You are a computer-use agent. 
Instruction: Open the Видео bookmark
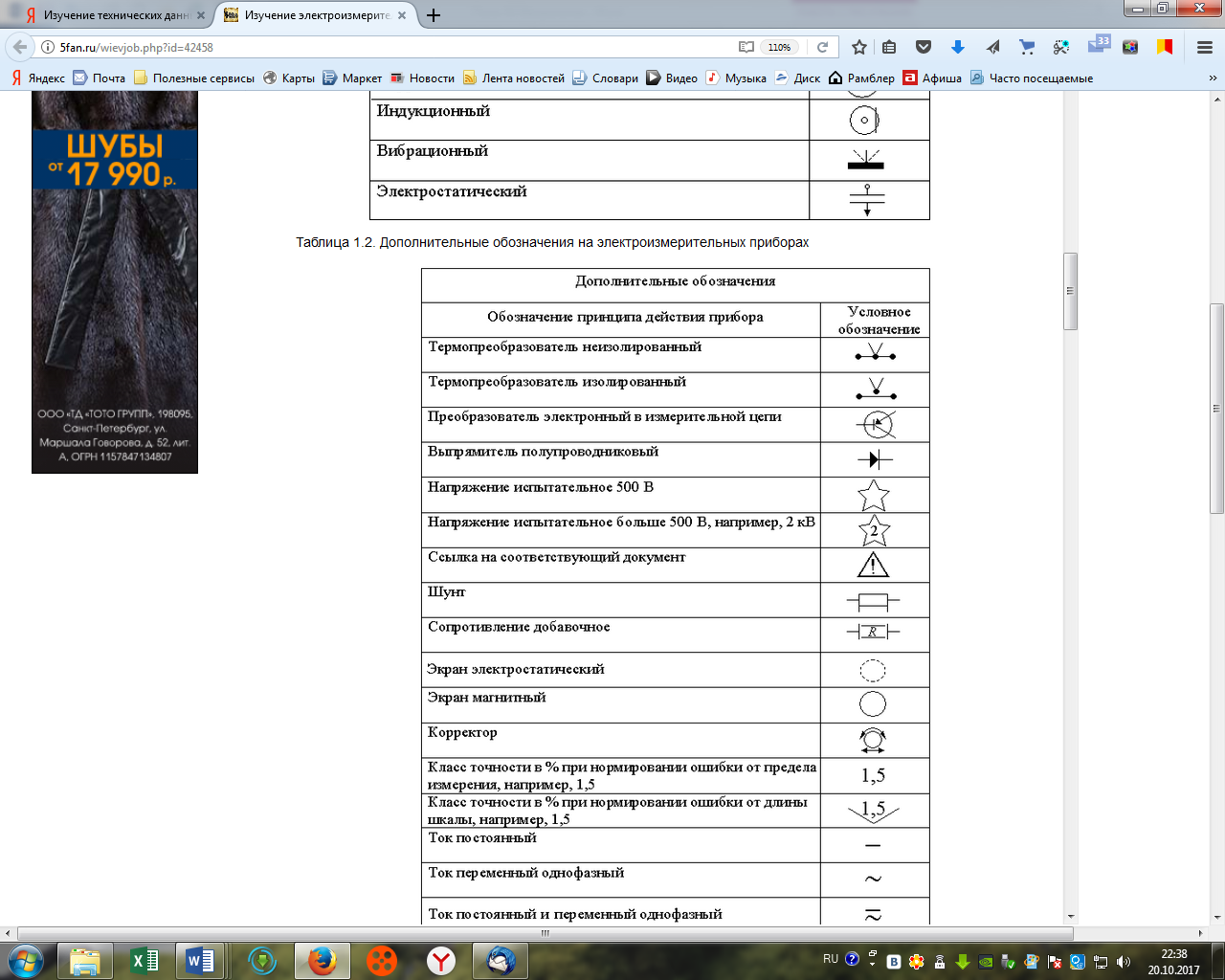672,78
